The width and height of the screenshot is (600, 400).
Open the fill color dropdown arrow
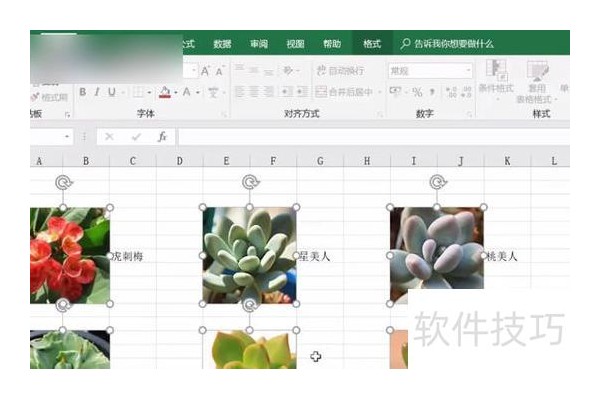pos(176,92)
